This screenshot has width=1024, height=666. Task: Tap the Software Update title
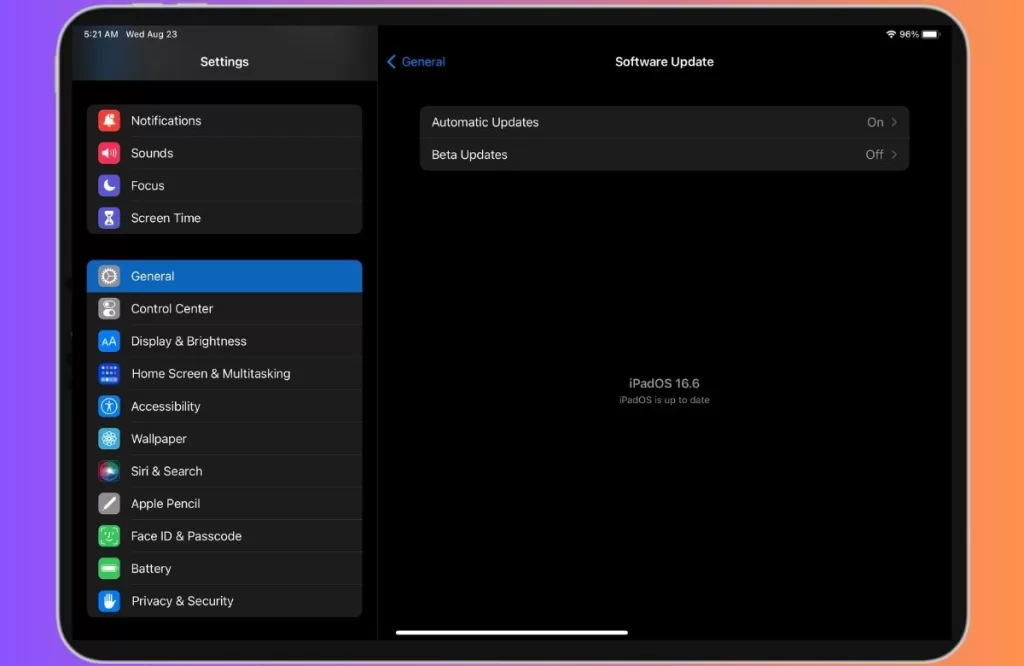(664, 61)
